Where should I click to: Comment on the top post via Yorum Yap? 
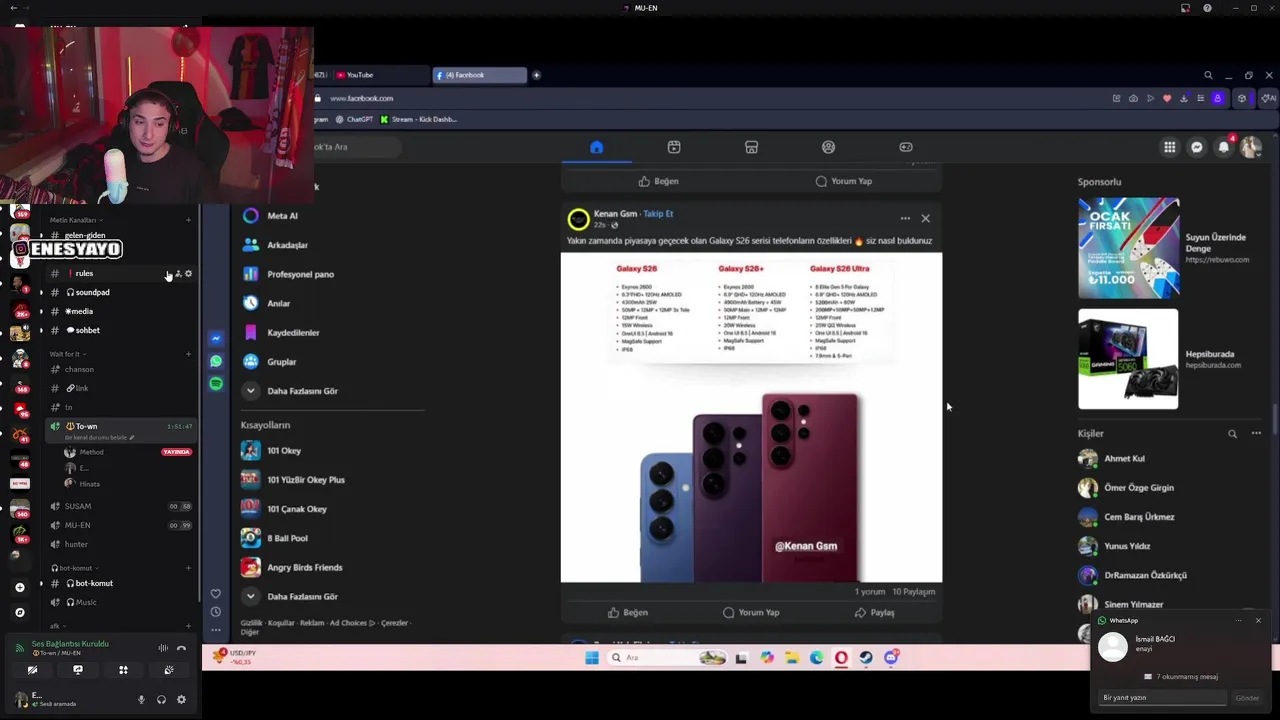tap(843, 181)
